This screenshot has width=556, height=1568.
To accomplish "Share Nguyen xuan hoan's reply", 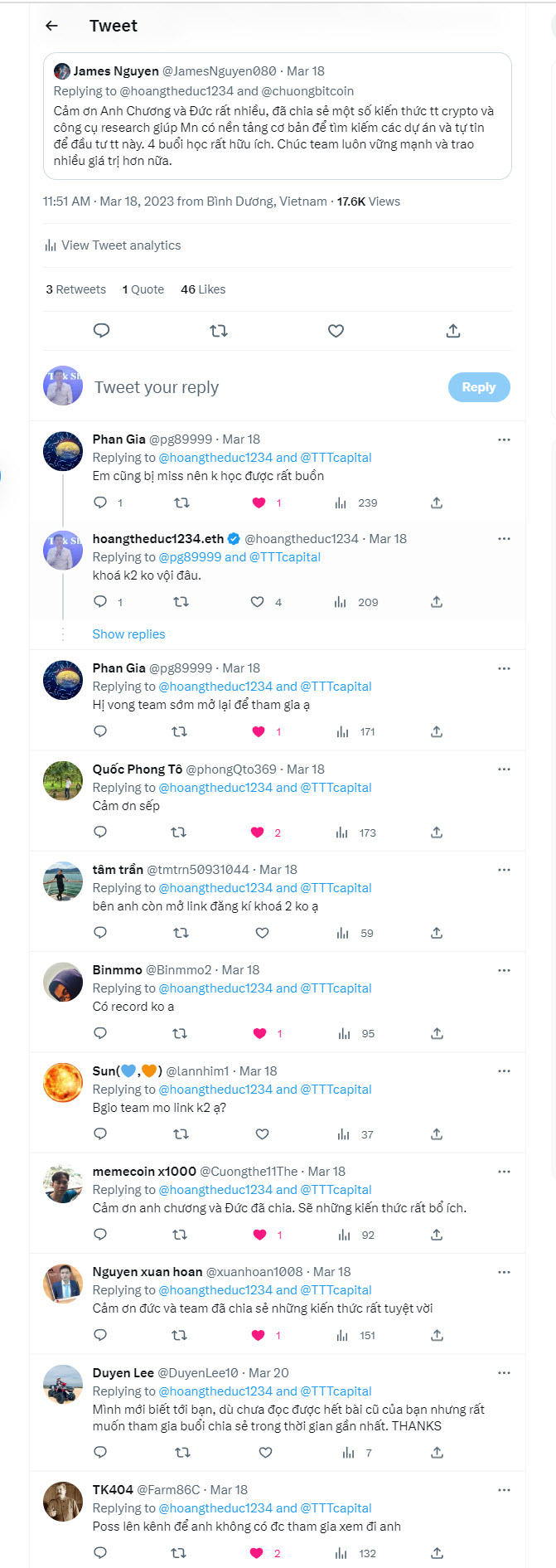I will (x=437, y=1335).
